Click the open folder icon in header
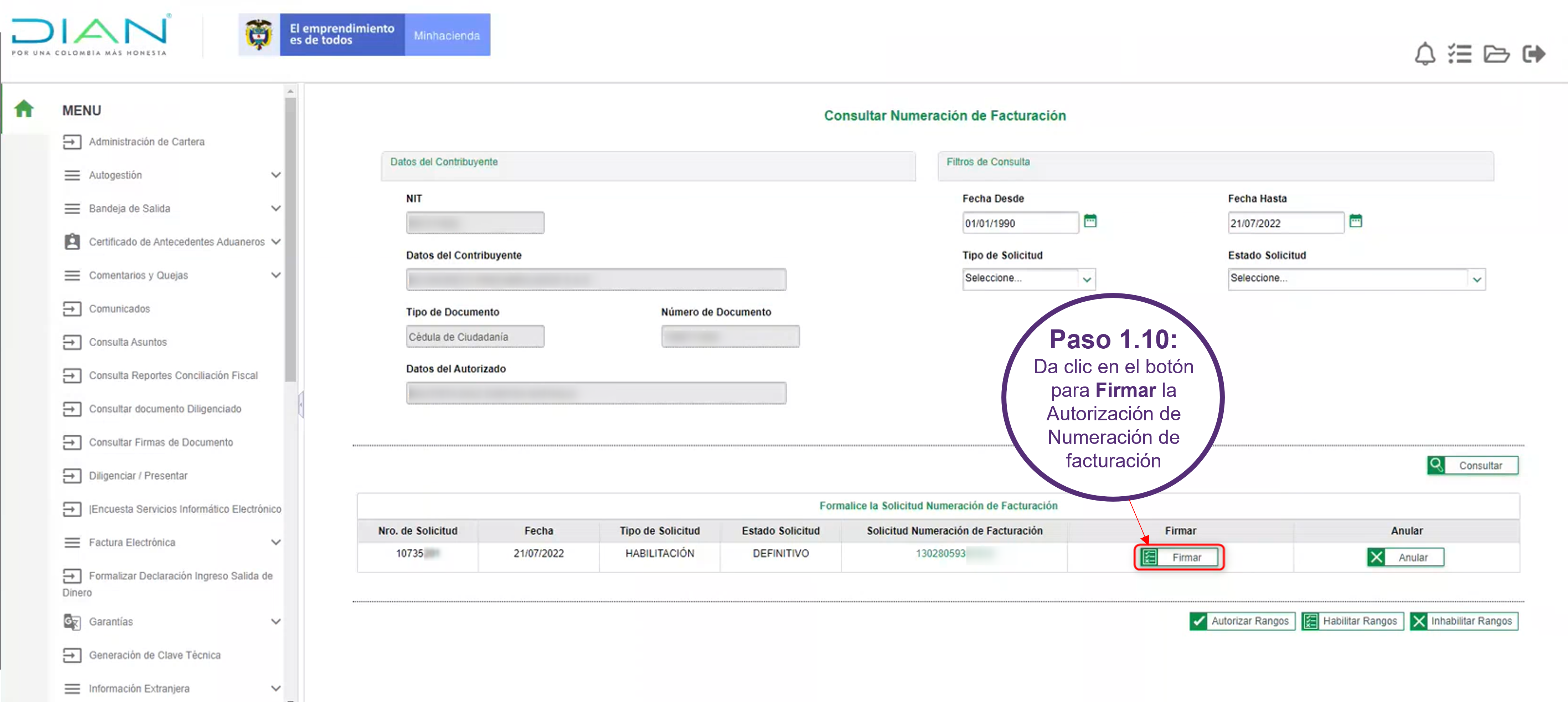The height and width of the screenshot is (702, 1568). 1496,54
